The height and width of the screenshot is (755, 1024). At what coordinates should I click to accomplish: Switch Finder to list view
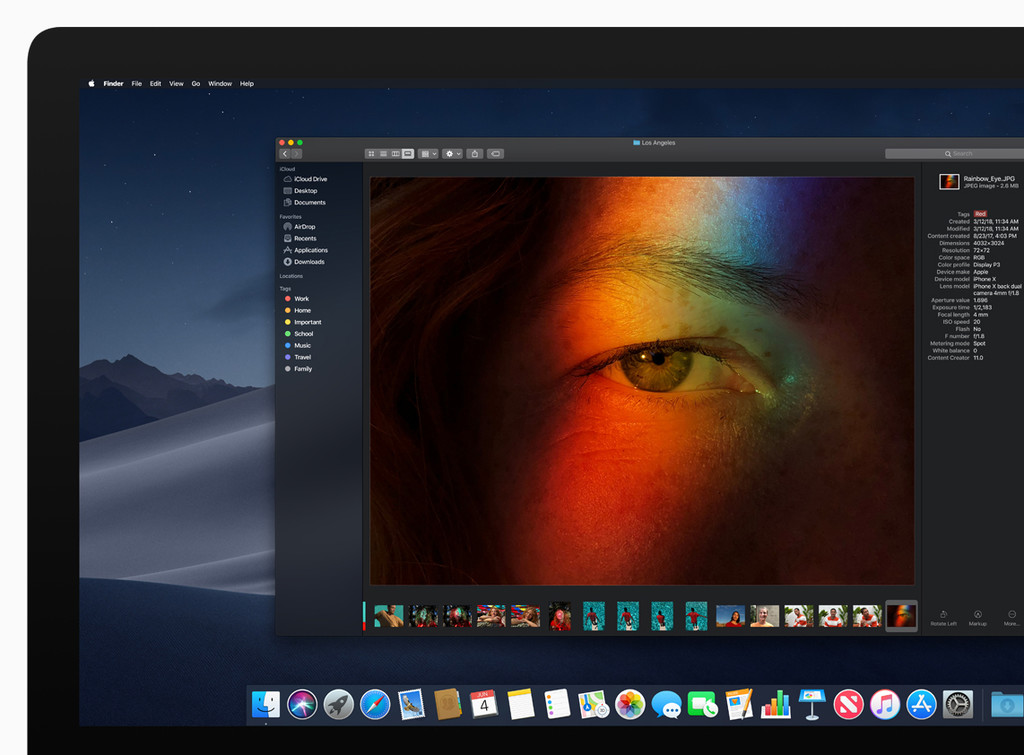(x=384, y=154)
